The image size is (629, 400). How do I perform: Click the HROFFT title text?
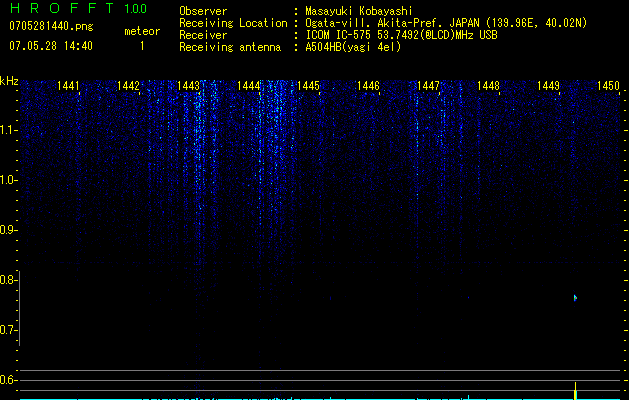click(62, 8)
